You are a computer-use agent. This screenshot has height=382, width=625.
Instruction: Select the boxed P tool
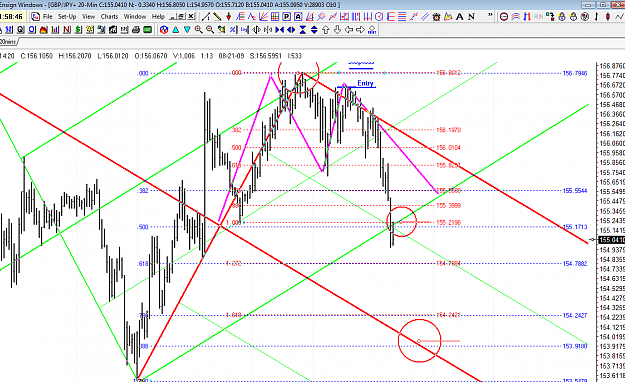point(286,17)
